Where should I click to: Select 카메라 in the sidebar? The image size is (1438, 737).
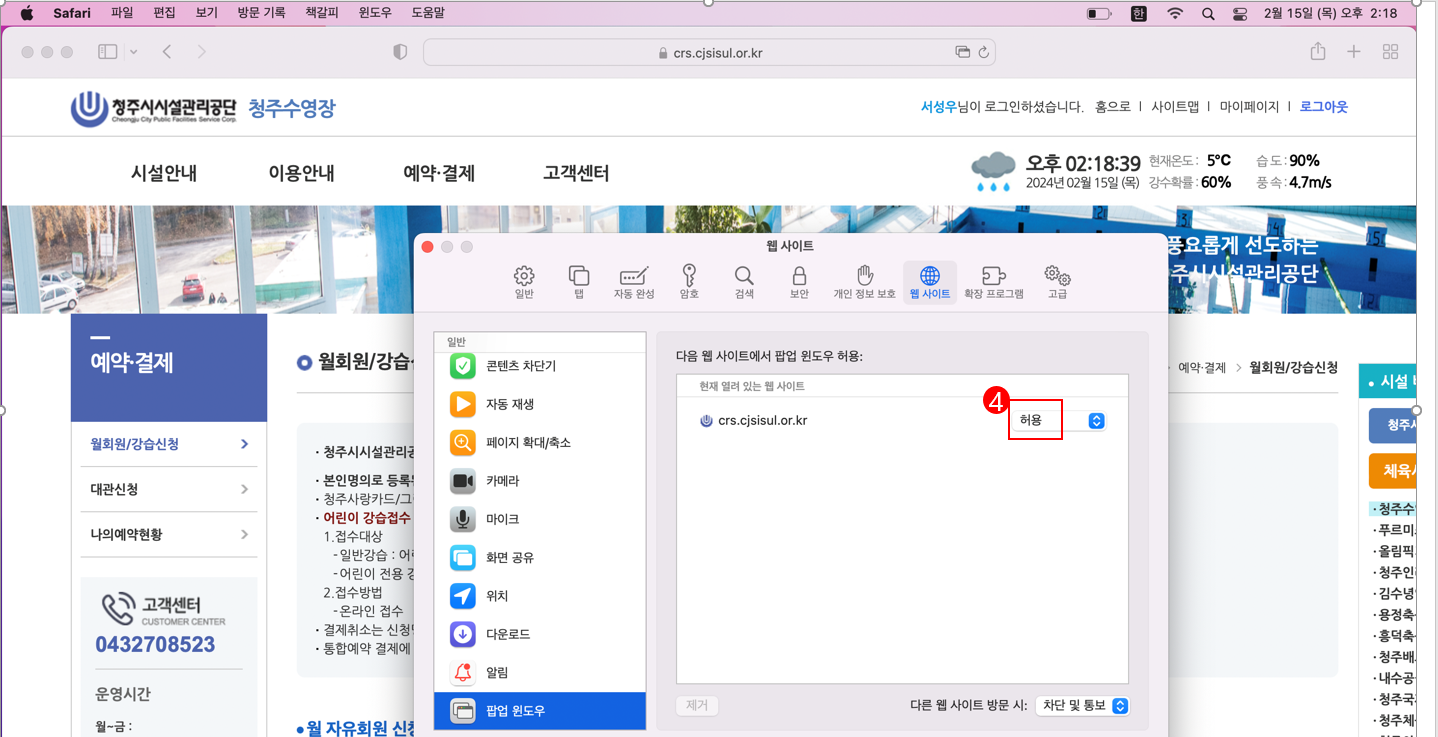[540, 481]
